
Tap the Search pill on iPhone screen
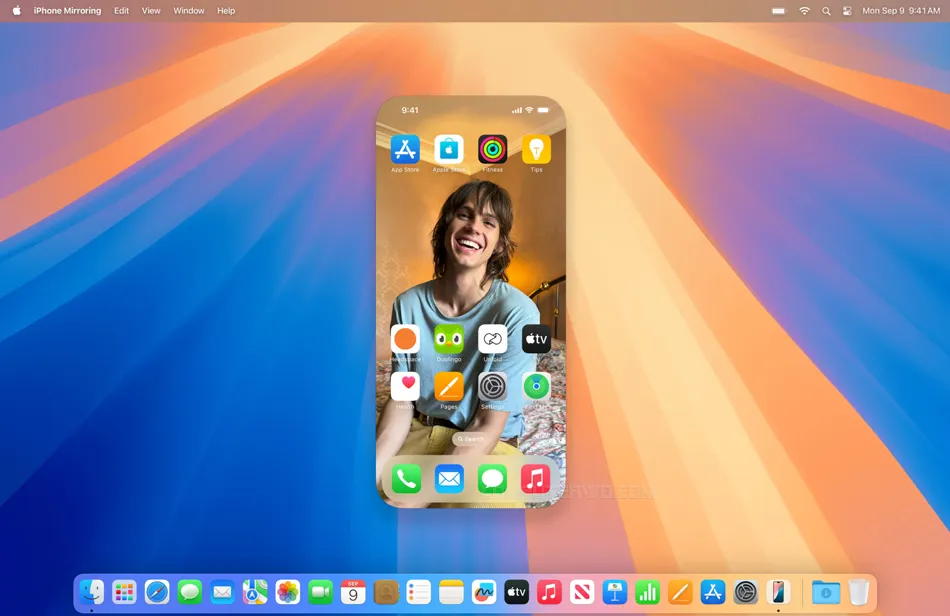(x=471, y=439)
